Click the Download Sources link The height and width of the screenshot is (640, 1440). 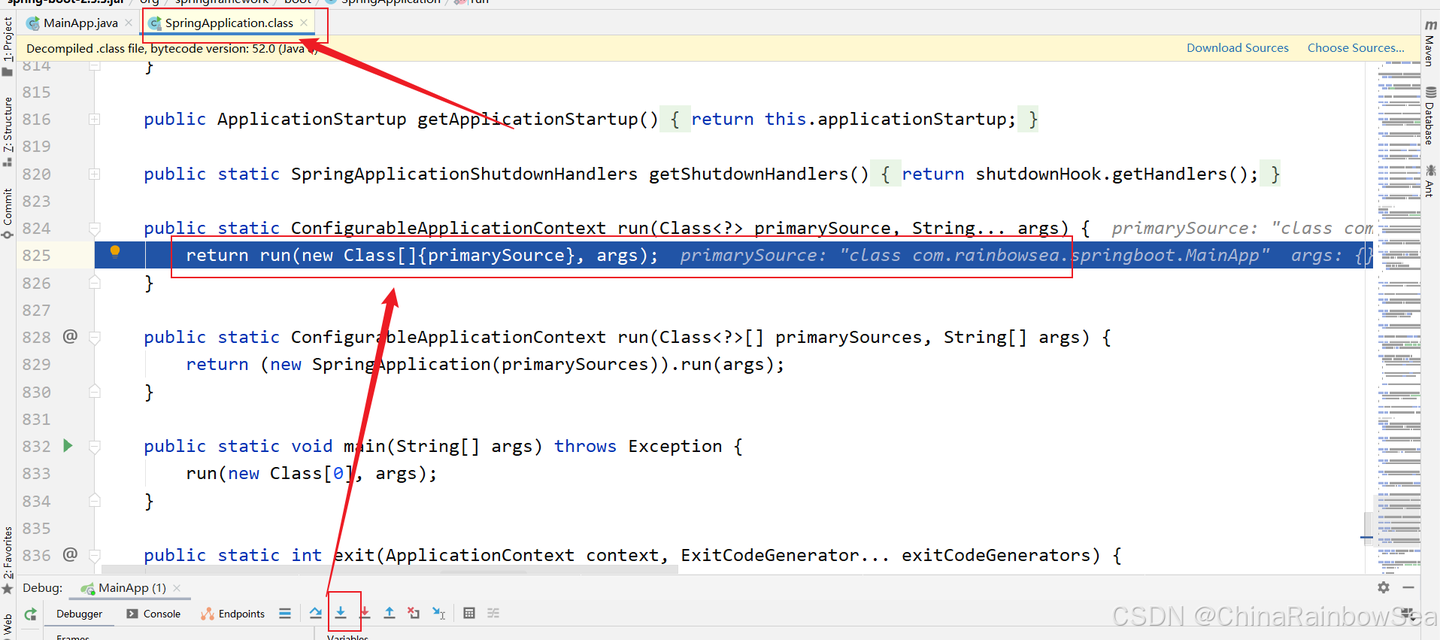pos(1237,48)
